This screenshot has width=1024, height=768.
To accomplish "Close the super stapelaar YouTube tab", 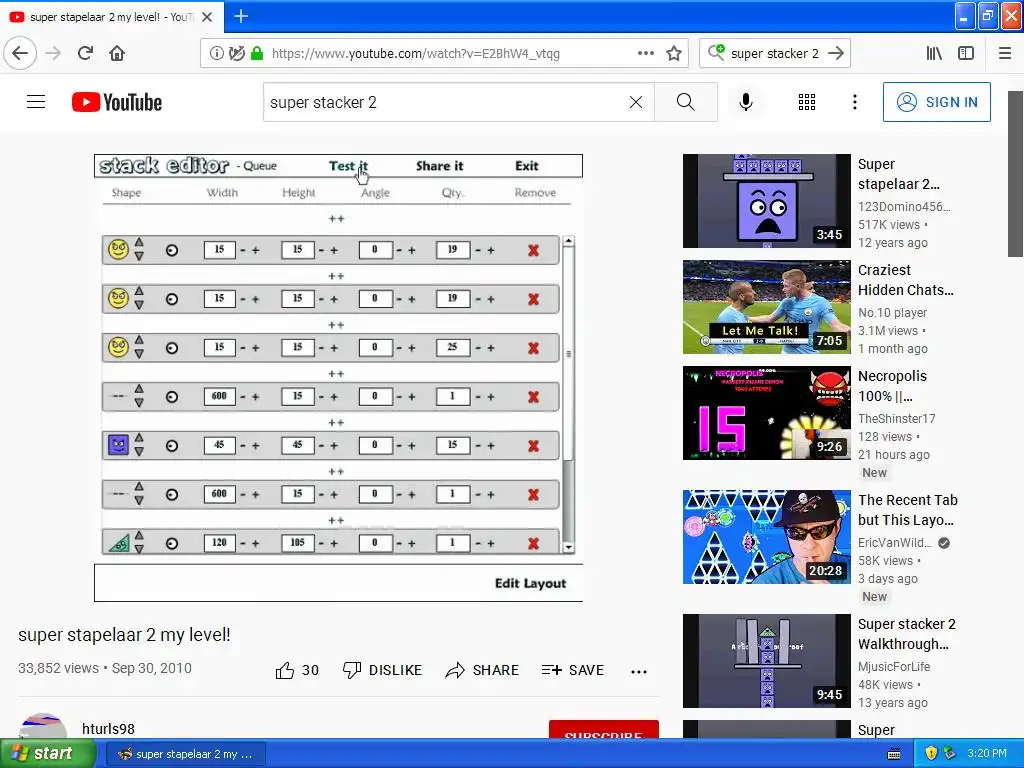I will pyautogui.click(x=207, y=17).
